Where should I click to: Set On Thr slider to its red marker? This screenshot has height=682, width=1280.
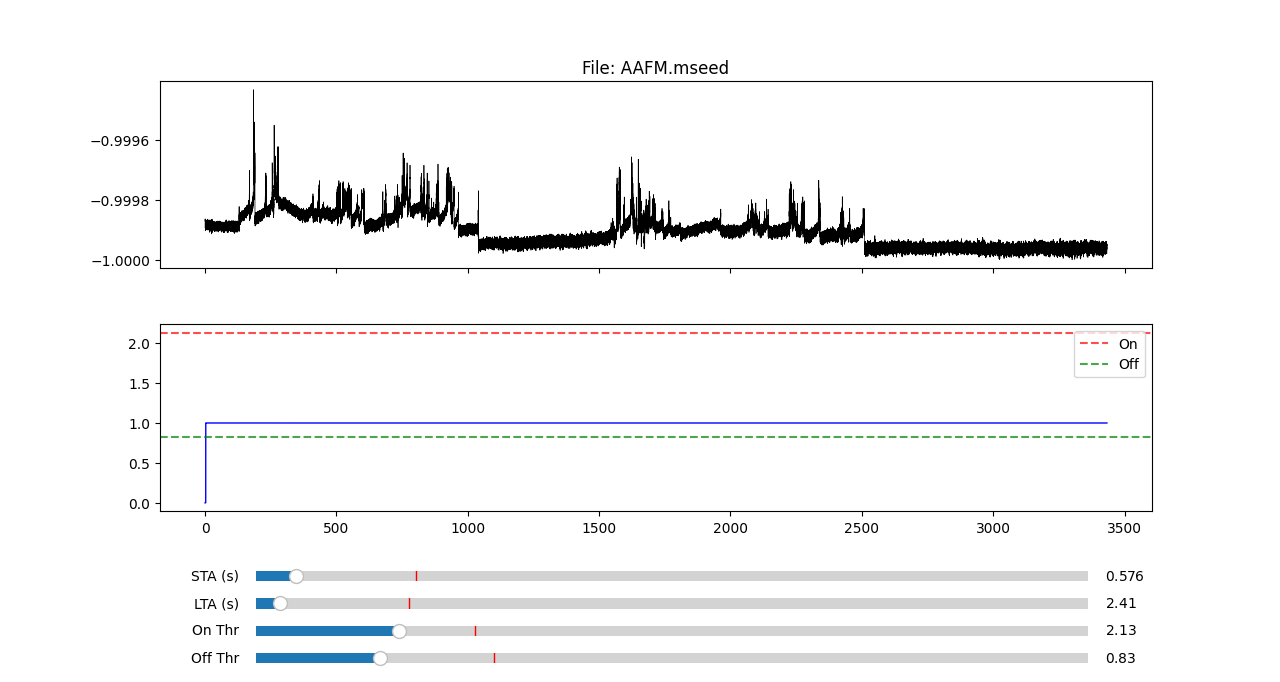coord(475,631)
